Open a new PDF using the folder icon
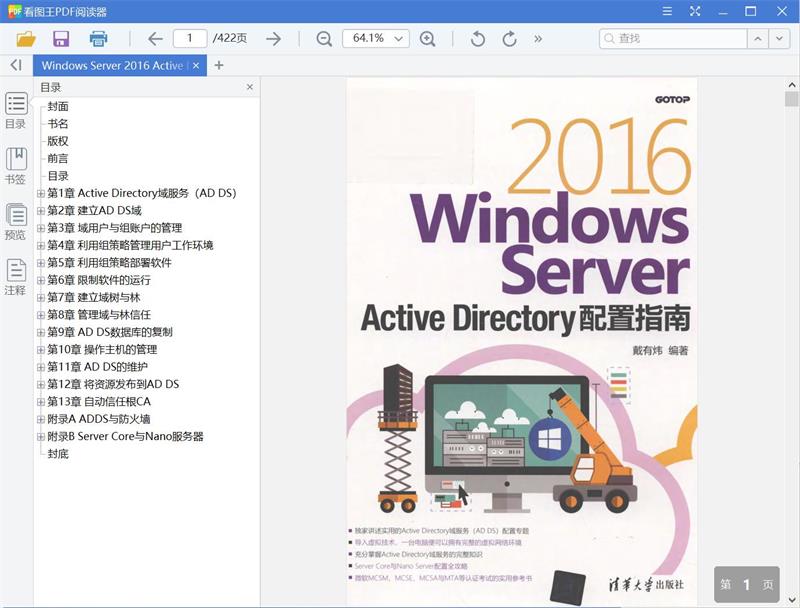The width and height of the screenshot is (800, 608). pyautogui.click(x=27, y=38)
